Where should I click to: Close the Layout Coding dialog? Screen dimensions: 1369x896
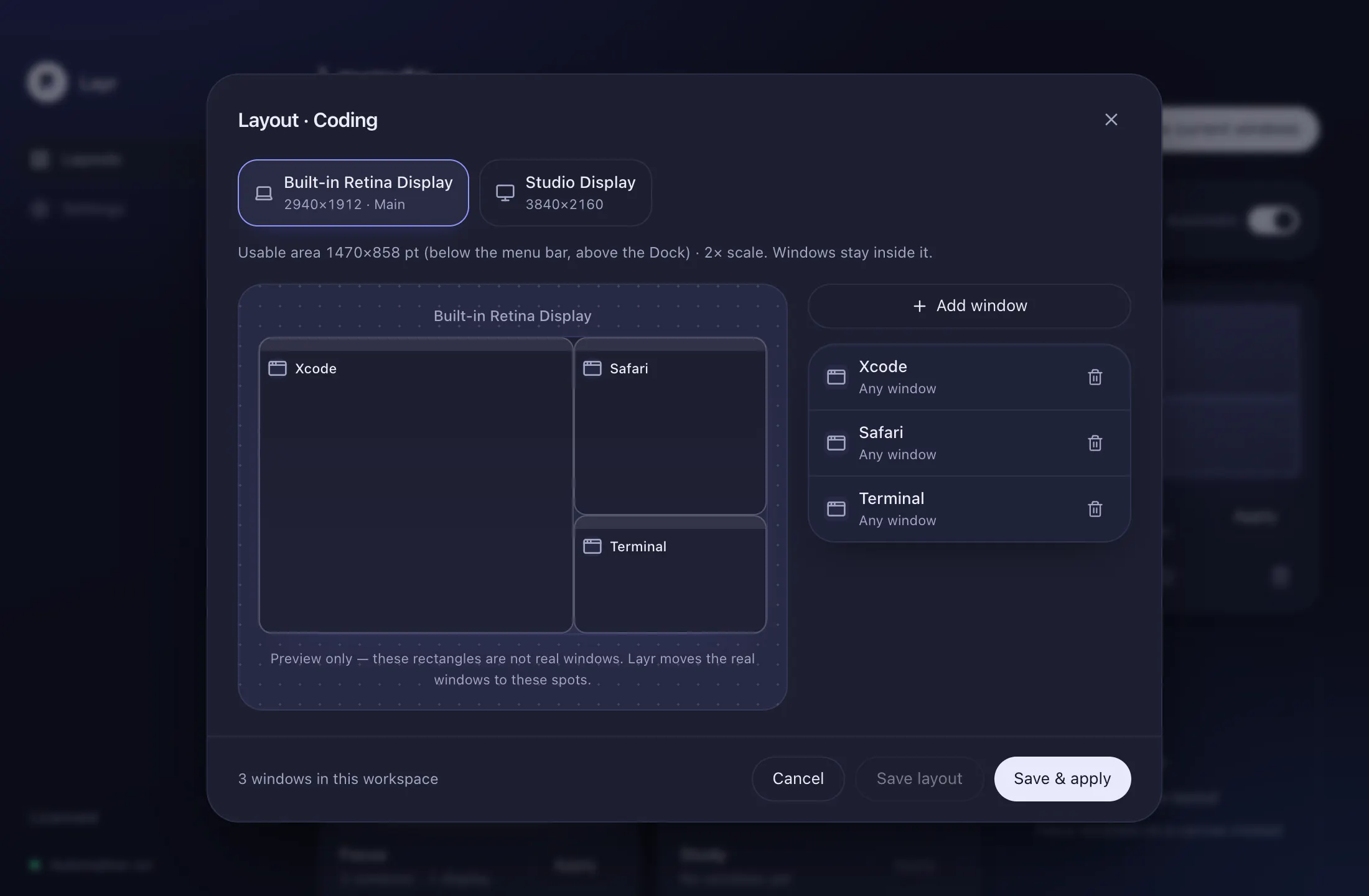1111,119
